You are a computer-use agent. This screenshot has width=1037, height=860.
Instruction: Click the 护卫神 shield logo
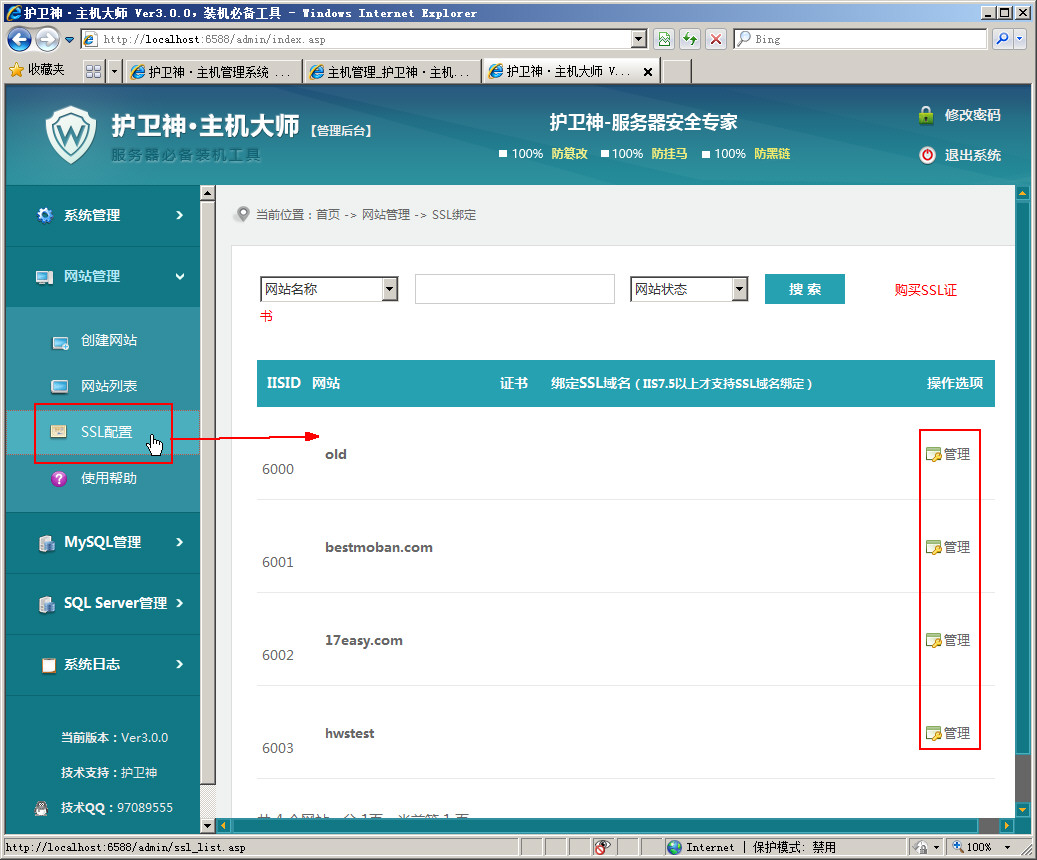pyautogui.click(x=71, y=135)
